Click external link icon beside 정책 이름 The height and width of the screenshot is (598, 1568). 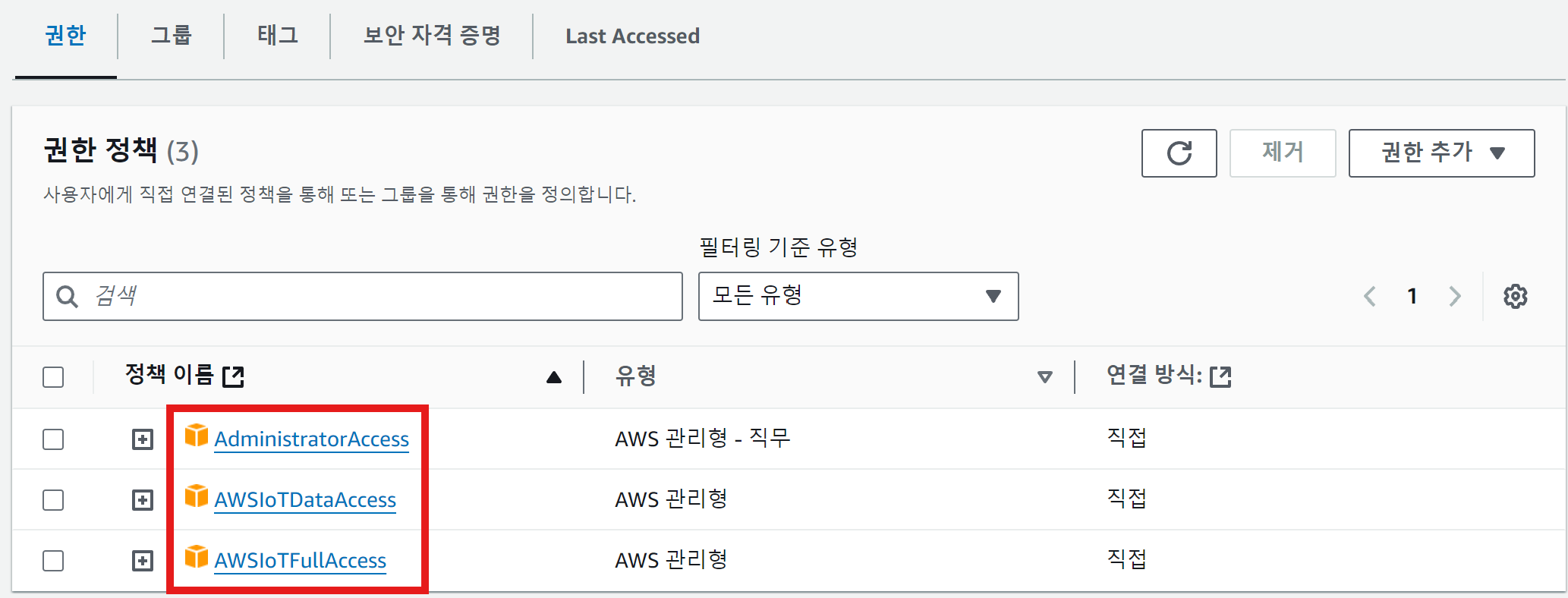[233, 376]
